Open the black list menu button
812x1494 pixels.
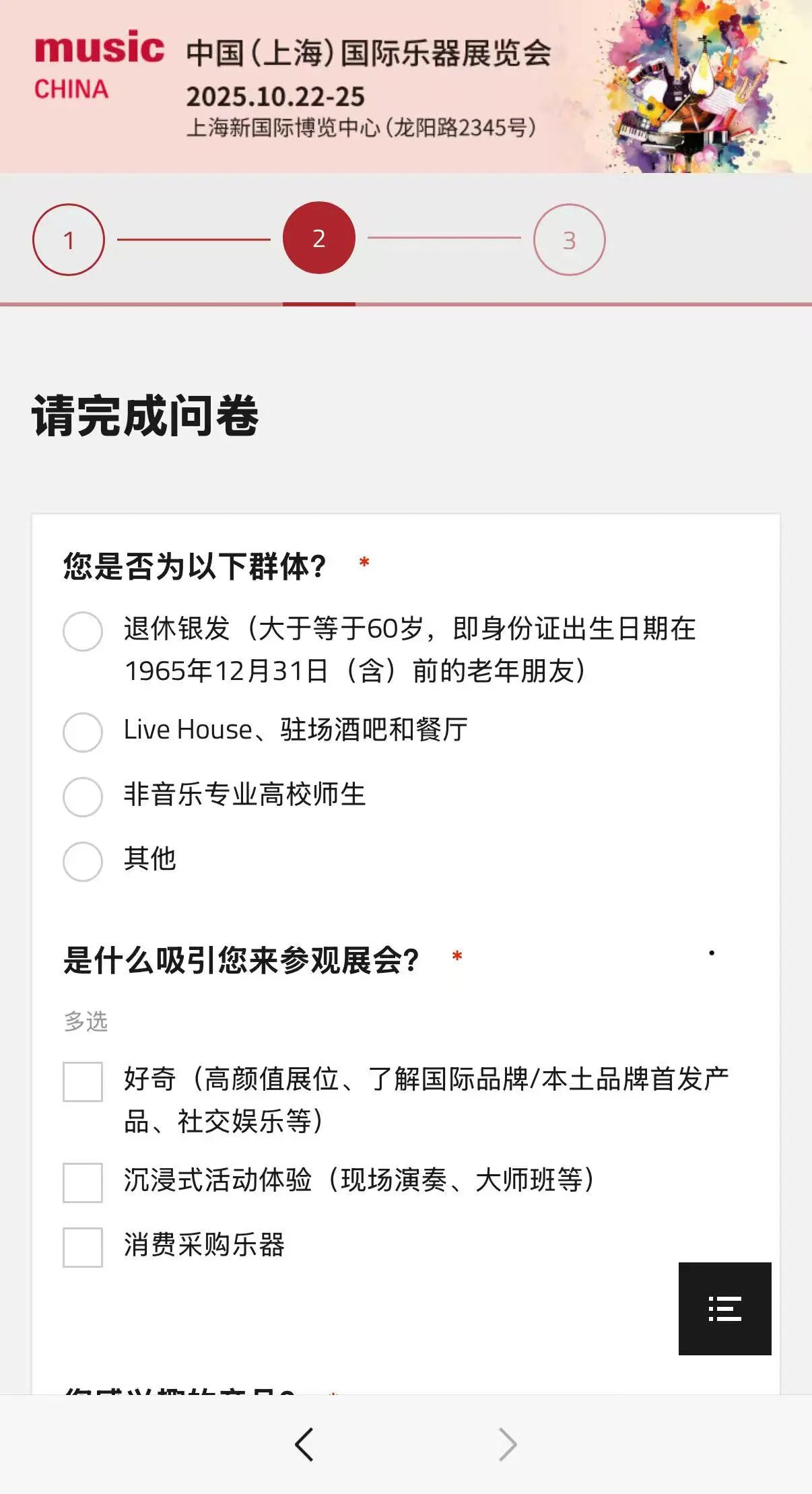pyautogui.click(x=724, y=1308)
